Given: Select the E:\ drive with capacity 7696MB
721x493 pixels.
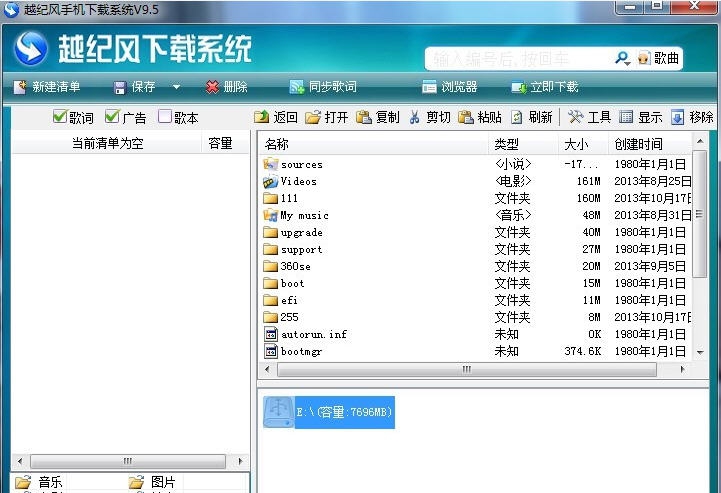Looking at the screenshot, I should pyautogui.click(x=329, y=412).
